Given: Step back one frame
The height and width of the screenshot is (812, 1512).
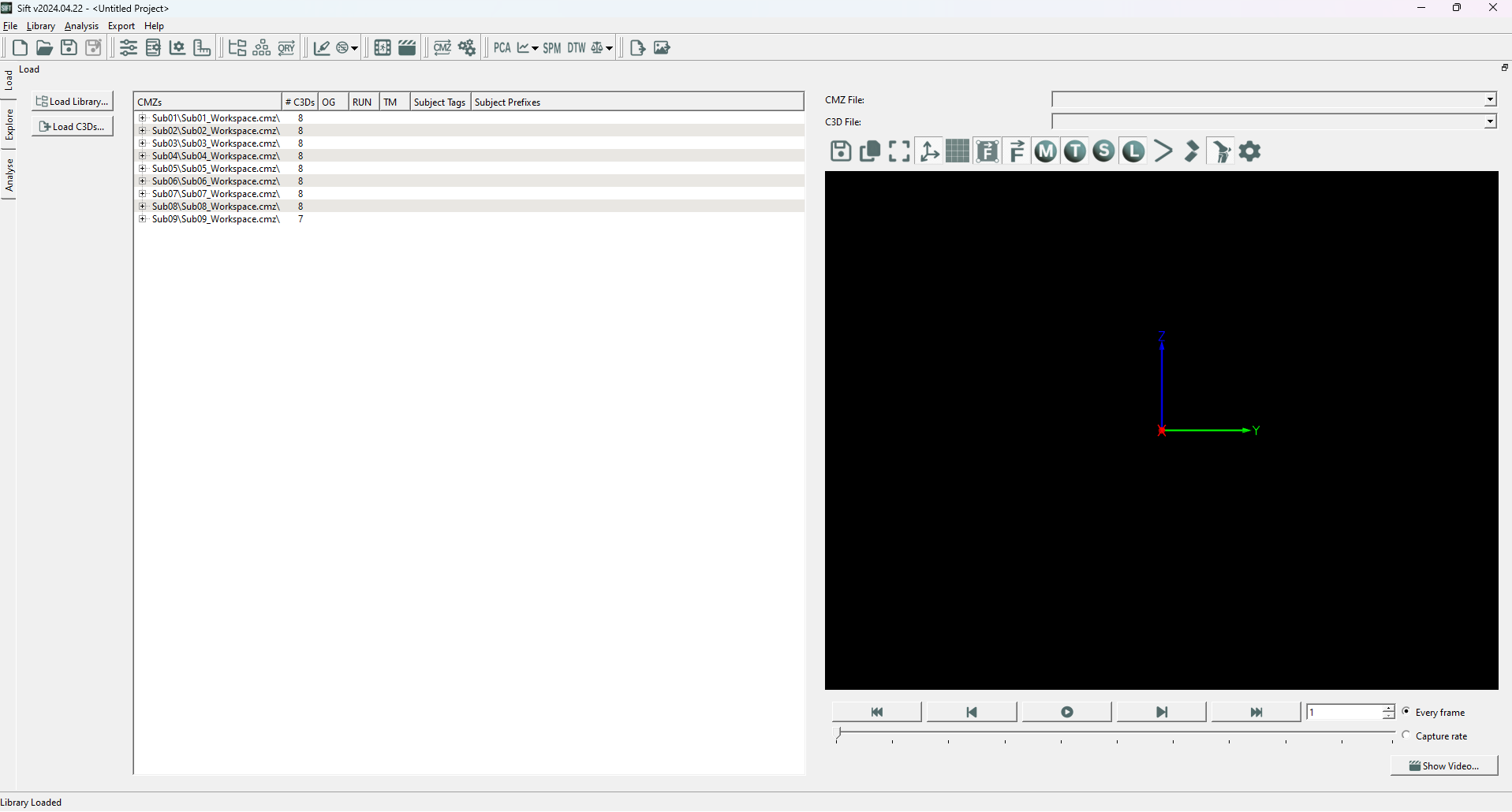Looking at the screenshot, I should click(972, 713).
